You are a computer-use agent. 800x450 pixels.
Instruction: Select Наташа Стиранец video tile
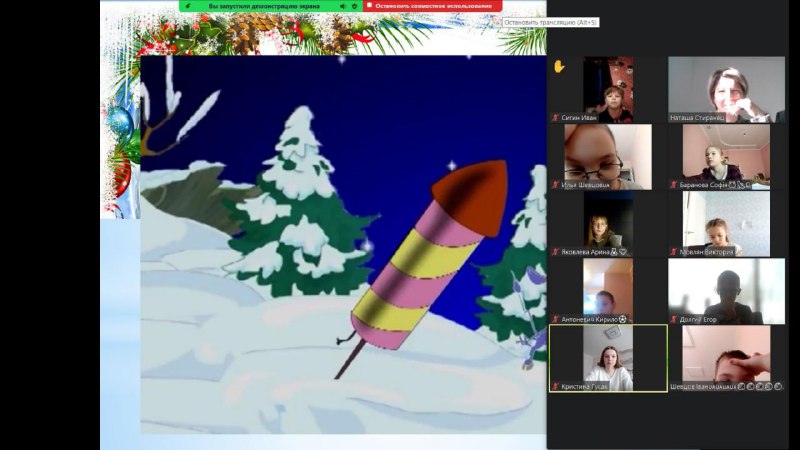click(x=726, y=88)
